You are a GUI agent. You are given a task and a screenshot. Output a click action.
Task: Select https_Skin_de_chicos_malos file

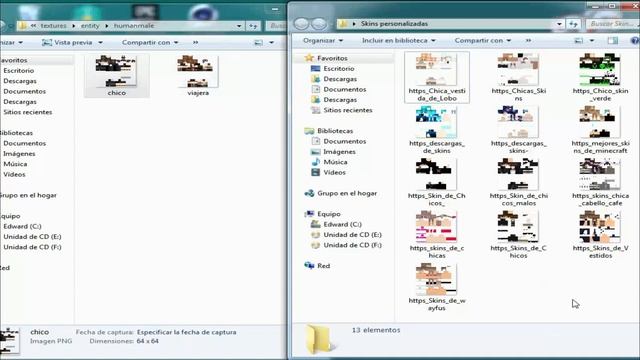pyautogui.click(x=518, y=182)
